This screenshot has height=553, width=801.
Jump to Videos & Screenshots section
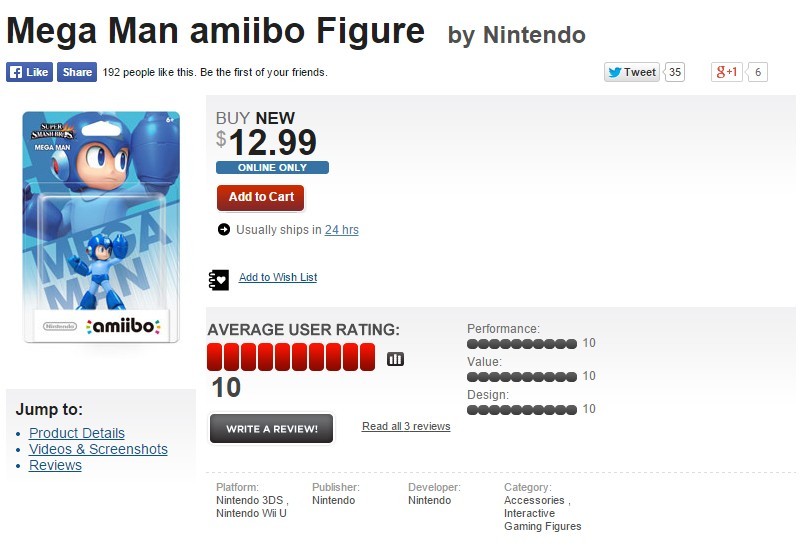(x=98, y=449)
